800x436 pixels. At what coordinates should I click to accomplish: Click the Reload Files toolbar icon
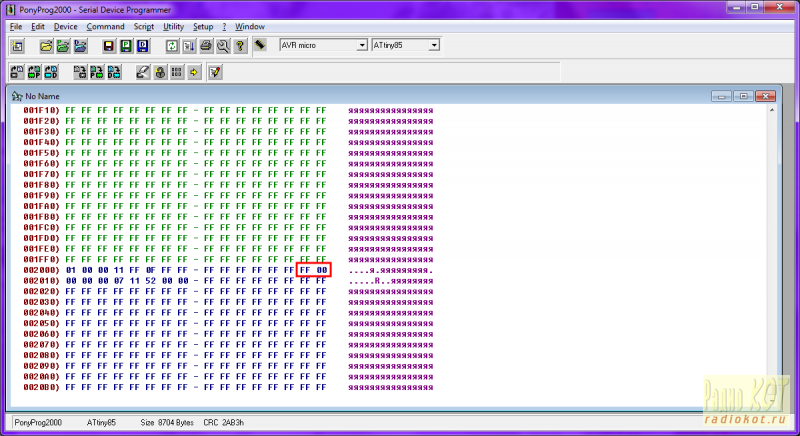[172, 46]
